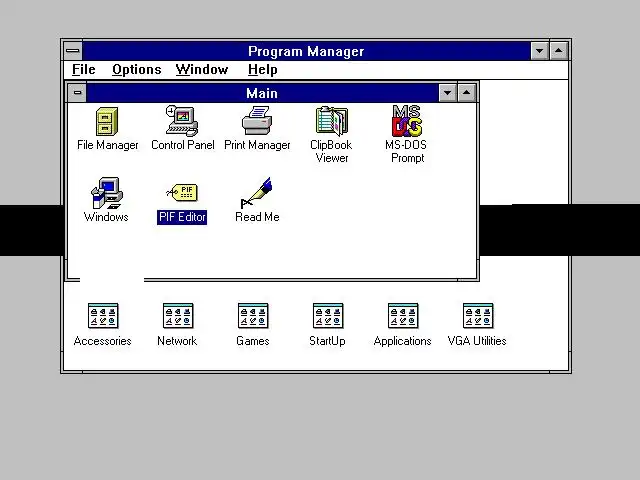Open the Main window's control menu box
Viewport: 640px width, 480px height.
(x=77, y=93)
